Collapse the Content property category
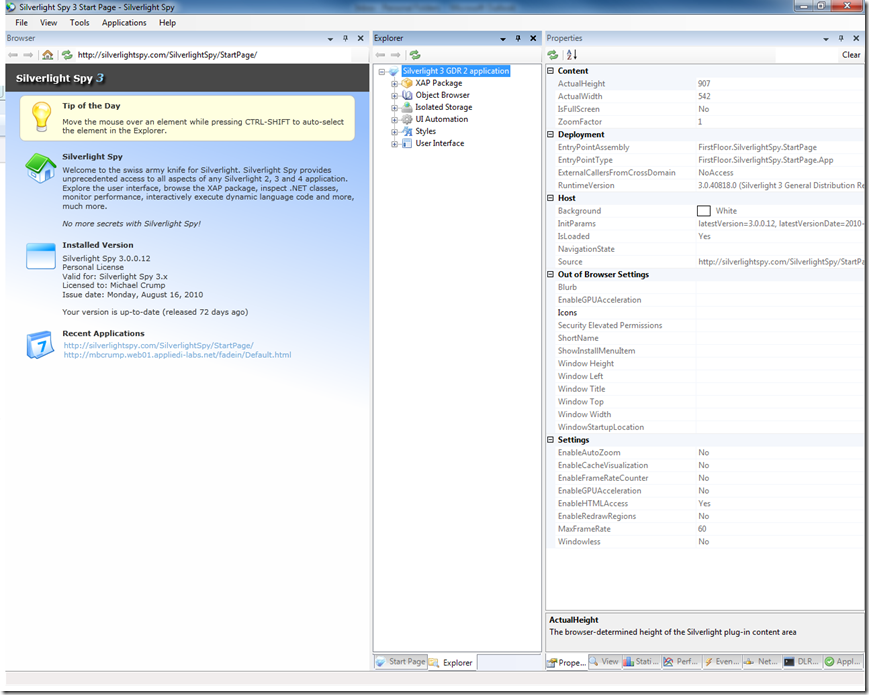 click(550, 71)
